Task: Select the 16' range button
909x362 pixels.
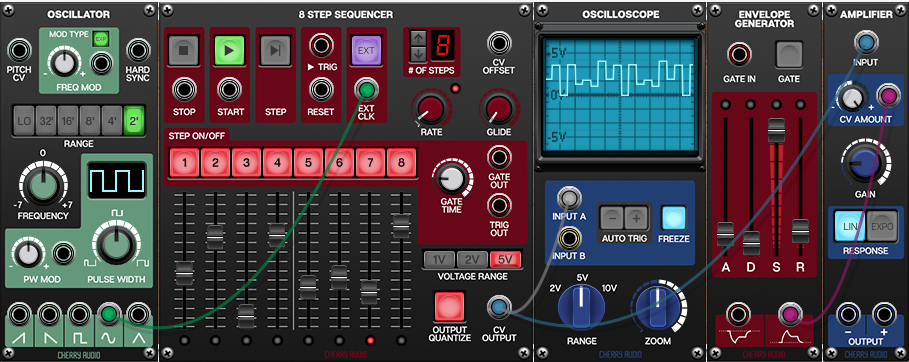Action: point(68,121)
